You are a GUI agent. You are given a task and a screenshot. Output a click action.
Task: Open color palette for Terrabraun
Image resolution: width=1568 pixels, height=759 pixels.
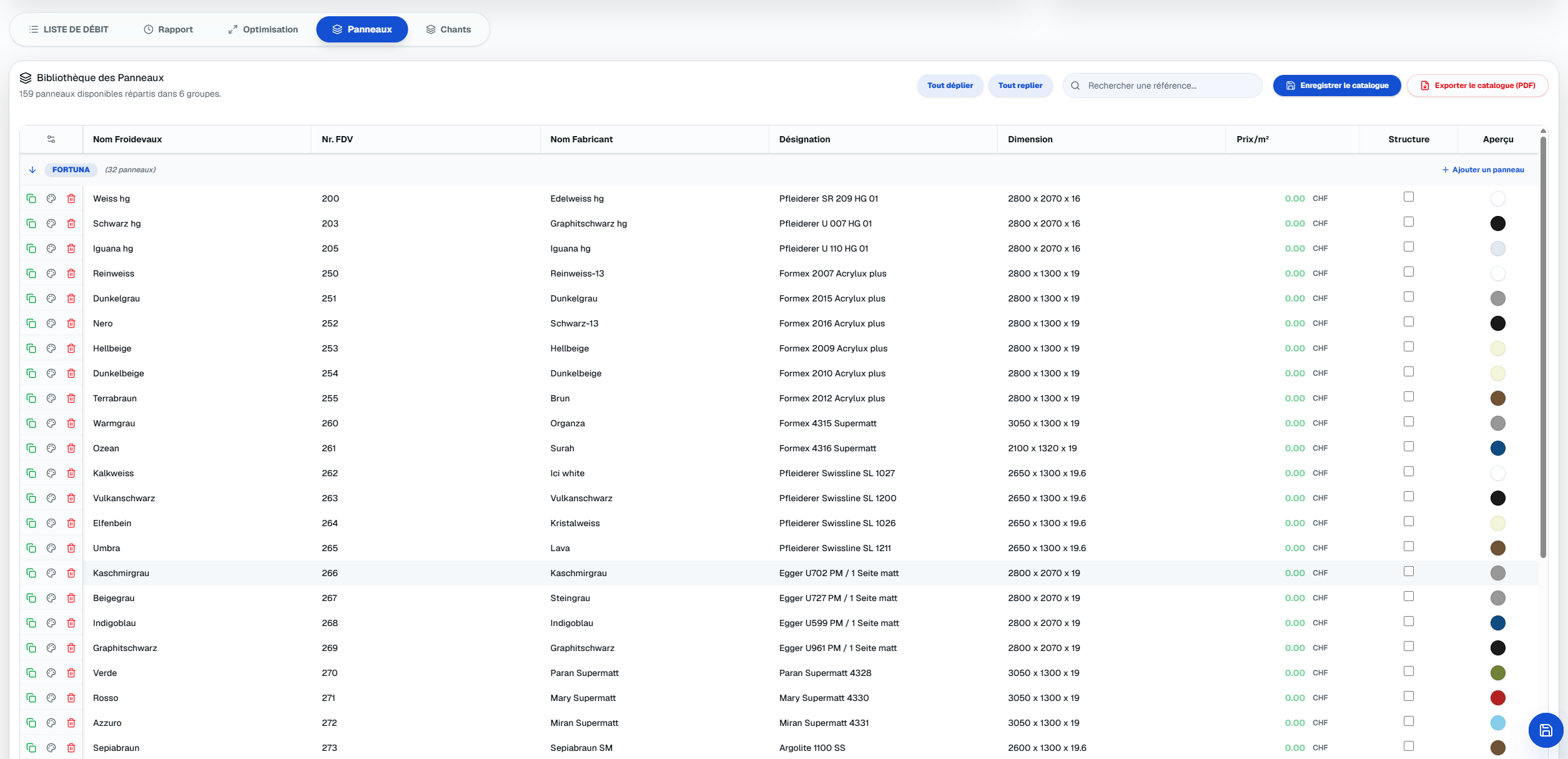(51, 398)
